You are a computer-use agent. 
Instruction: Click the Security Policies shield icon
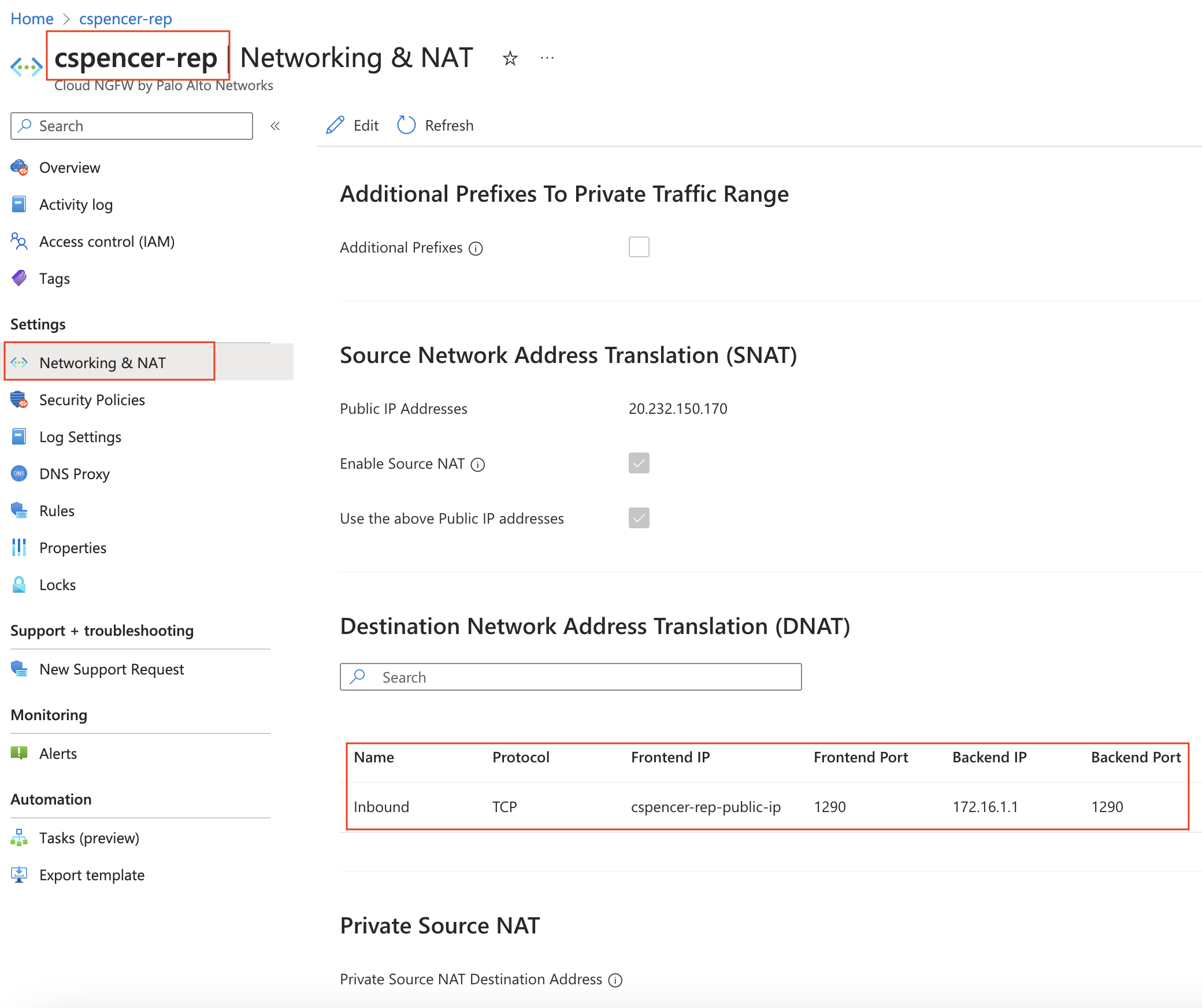19,400
